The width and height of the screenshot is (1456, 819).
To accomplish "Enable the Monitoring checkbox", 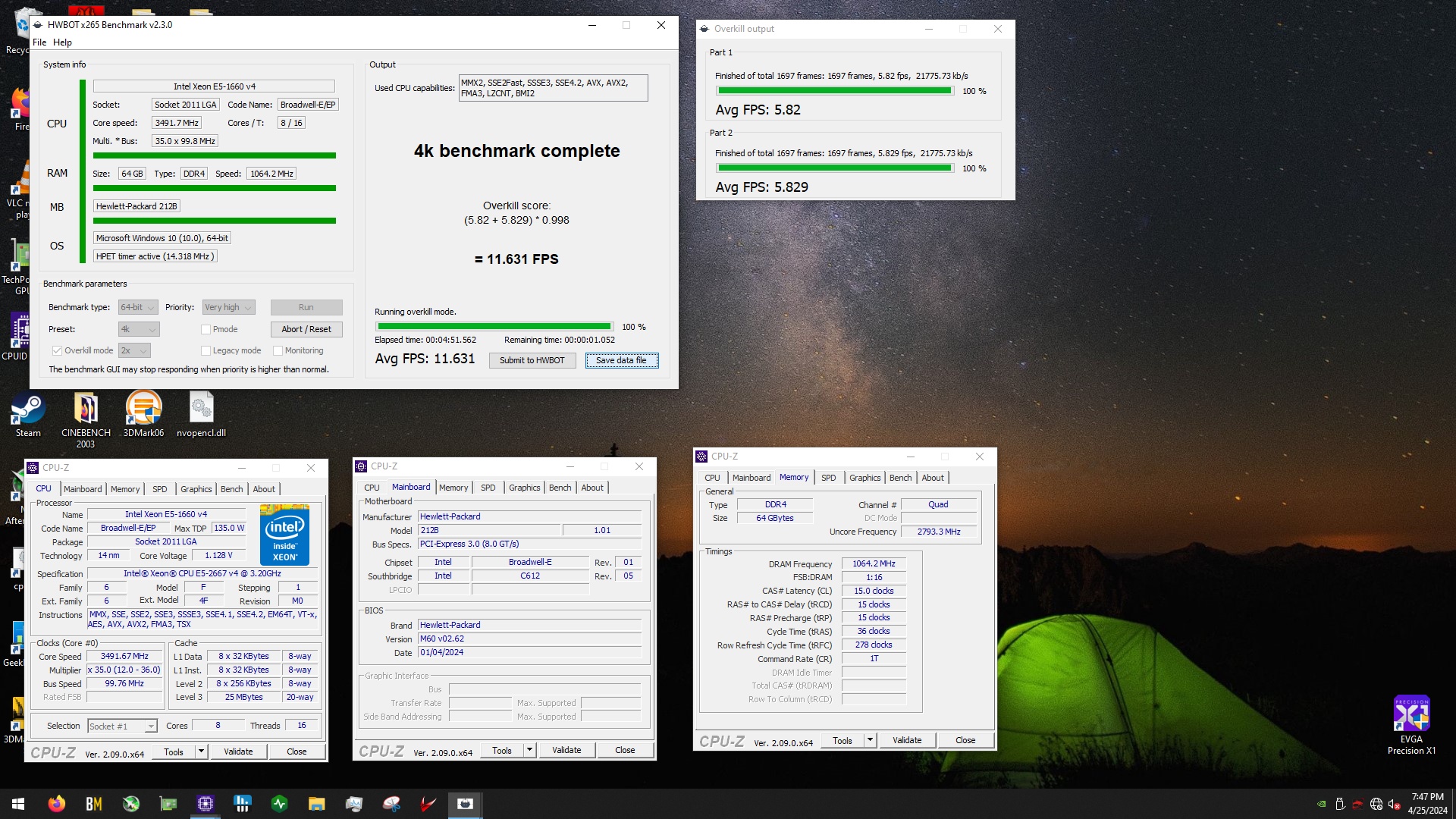I will (278, 350).
